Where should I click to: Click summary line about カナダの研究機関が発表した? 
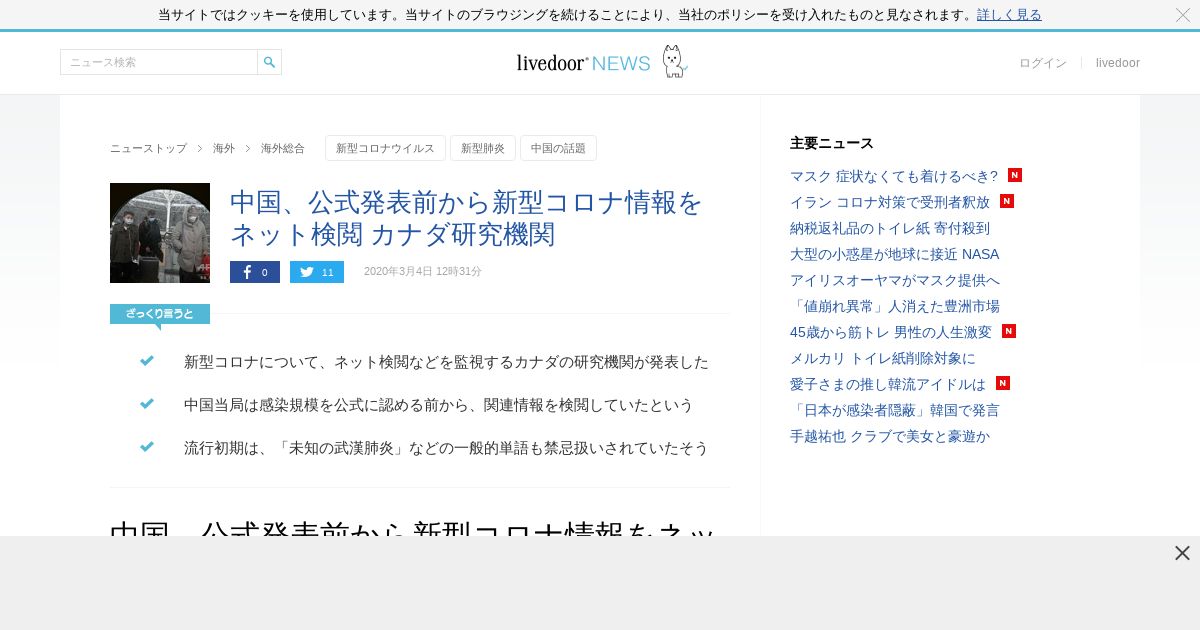click(x=446, y=362)
